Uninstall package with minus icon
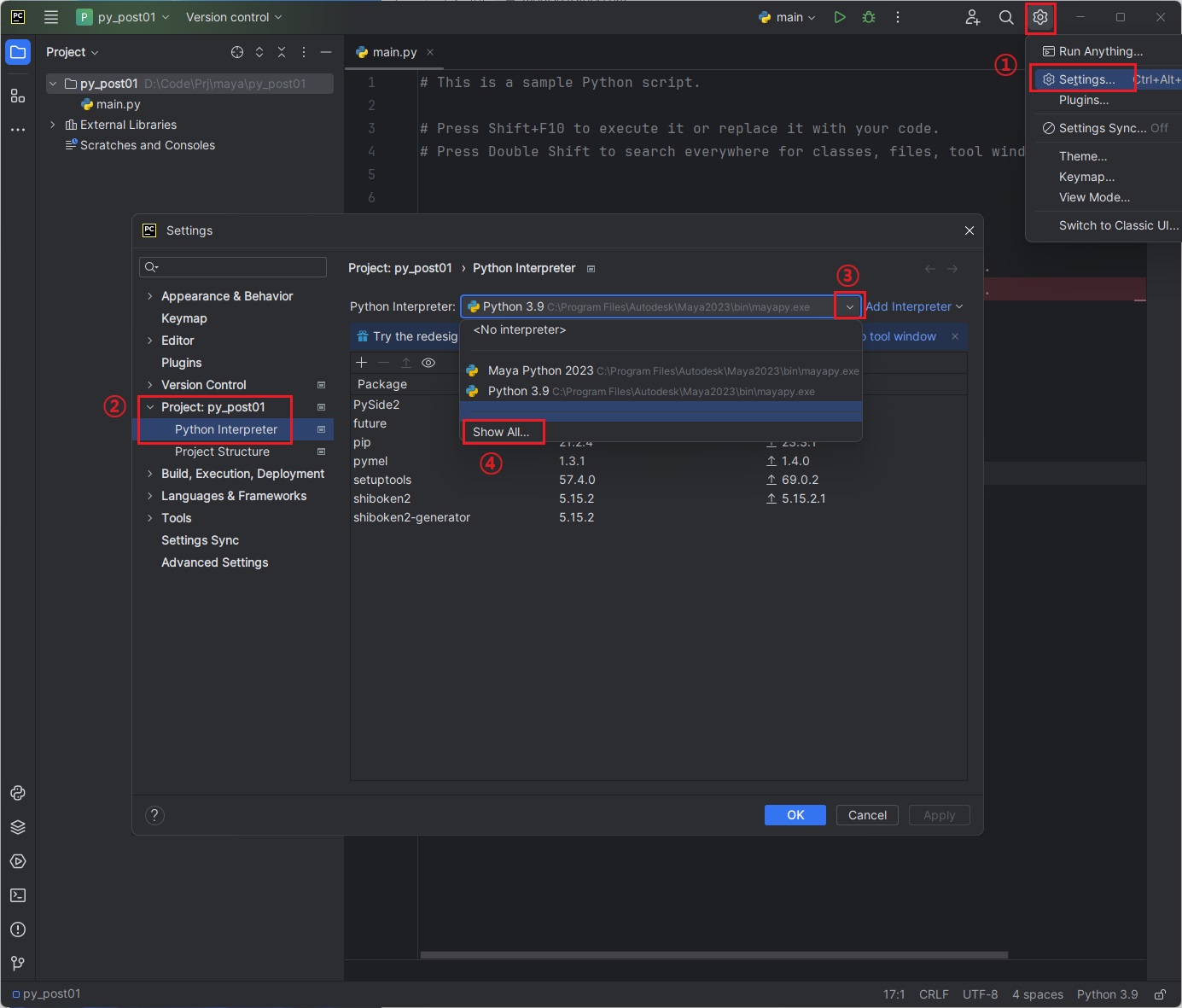 point(384,363)
